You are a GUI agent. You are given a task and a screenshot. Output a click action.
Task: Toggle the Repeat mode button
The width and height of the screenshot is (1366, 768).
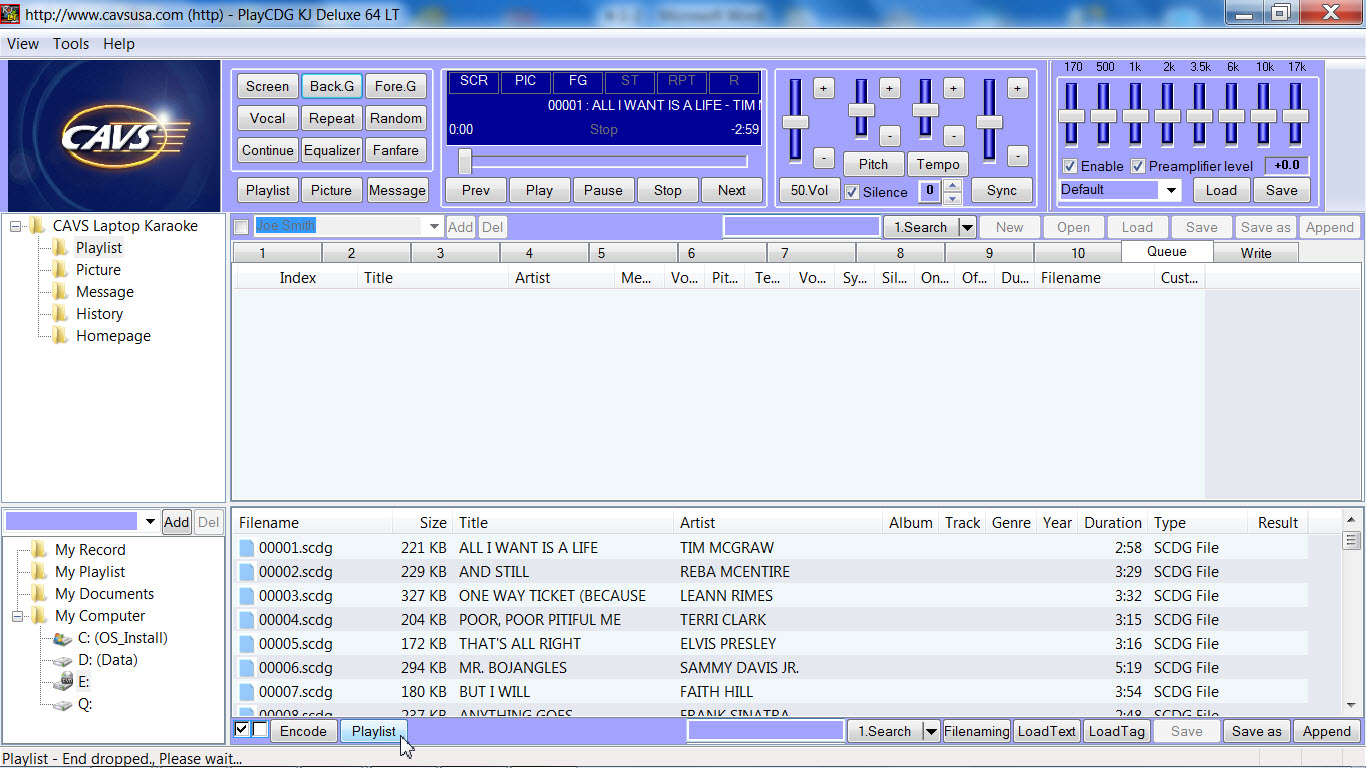click(332, 118)
